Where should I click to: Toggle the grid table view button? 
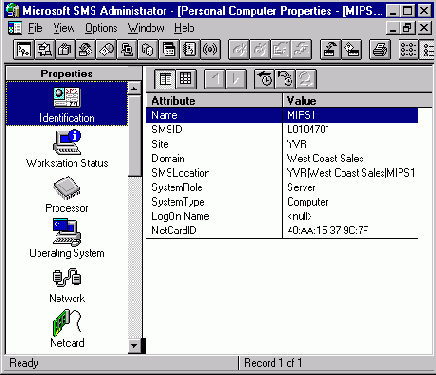point(186,79)
